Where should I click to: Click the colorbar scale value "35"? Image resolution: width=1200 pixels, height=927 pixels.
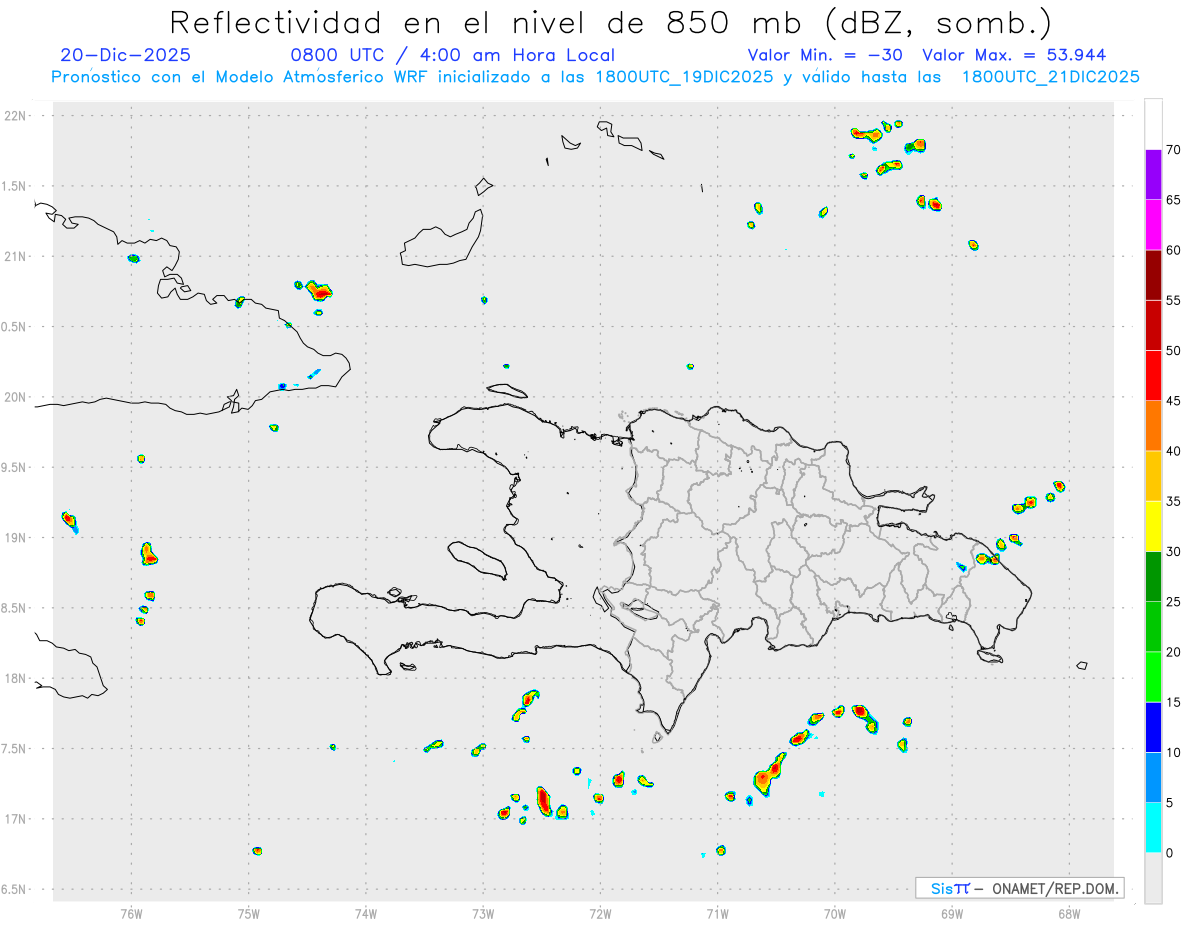point(1174,501)
